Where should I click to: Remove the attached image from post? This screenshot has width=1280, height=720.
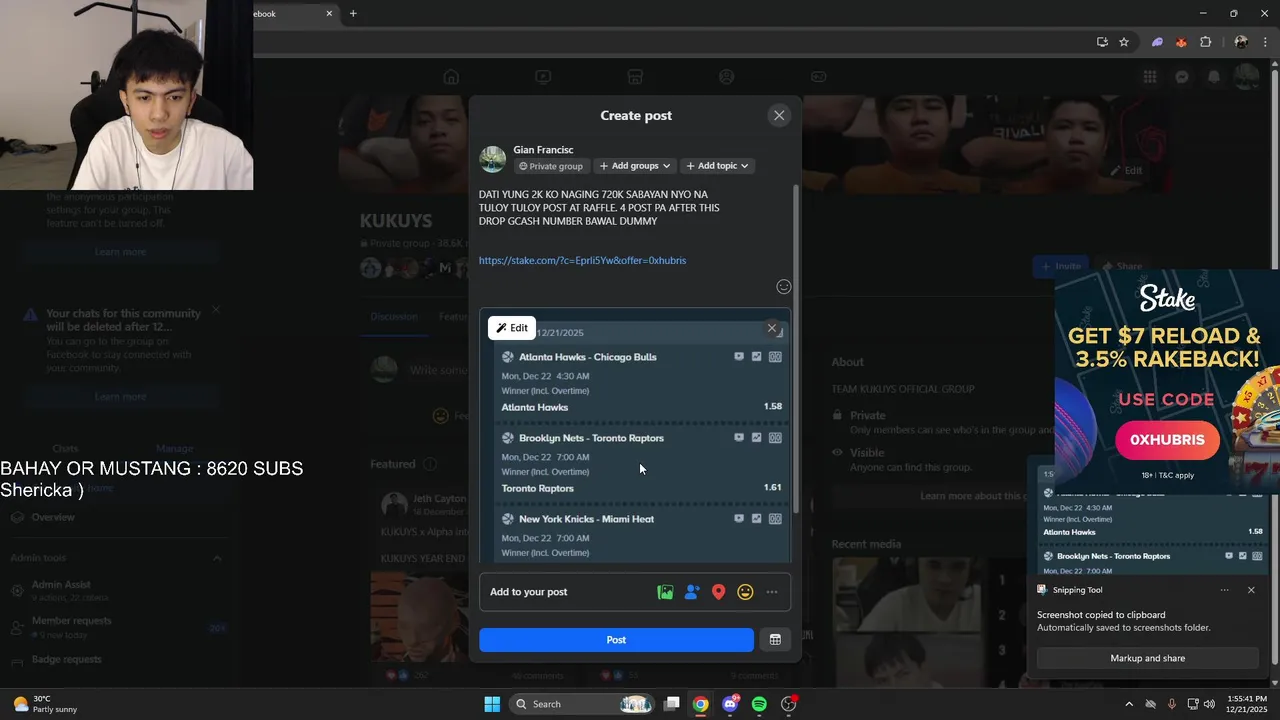pyautogui.click(x=772, y=328)
